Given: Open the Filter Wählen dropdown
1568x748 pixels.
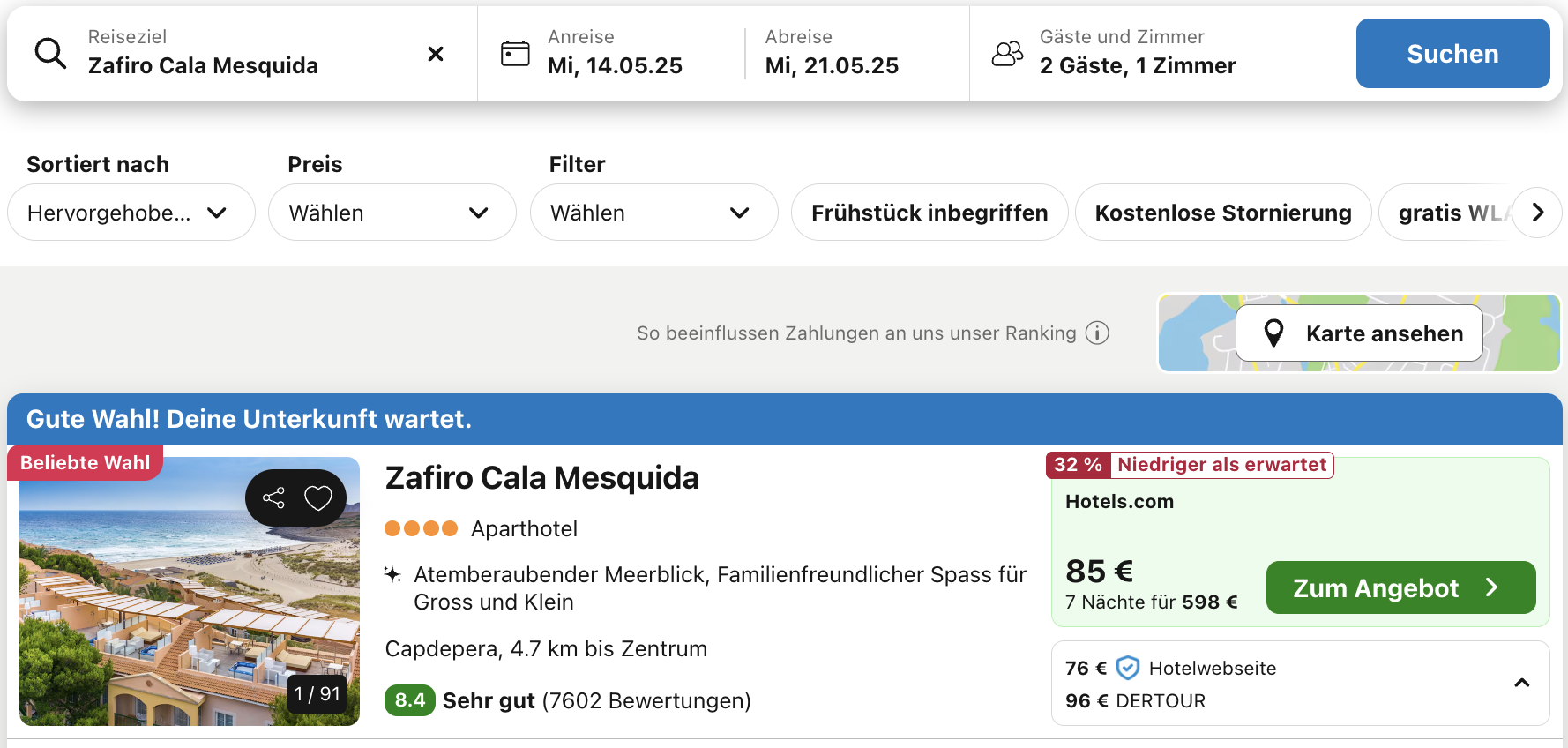Looking at the screenshot, I should click(x=654, y=213).
